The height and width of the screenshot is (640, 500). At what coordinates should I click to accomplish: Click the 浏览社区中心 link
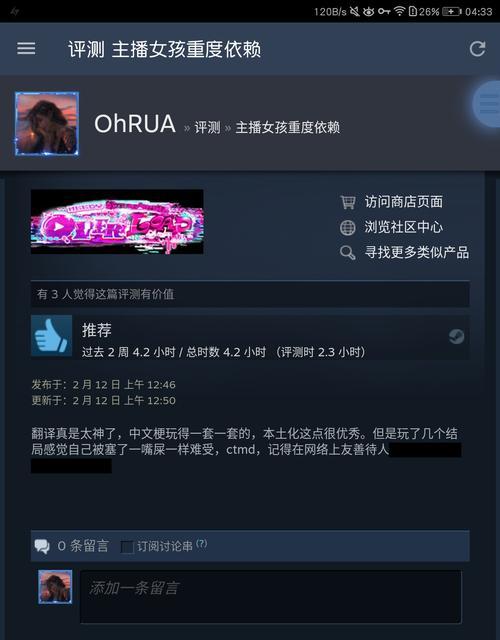(x=403, y=227)
